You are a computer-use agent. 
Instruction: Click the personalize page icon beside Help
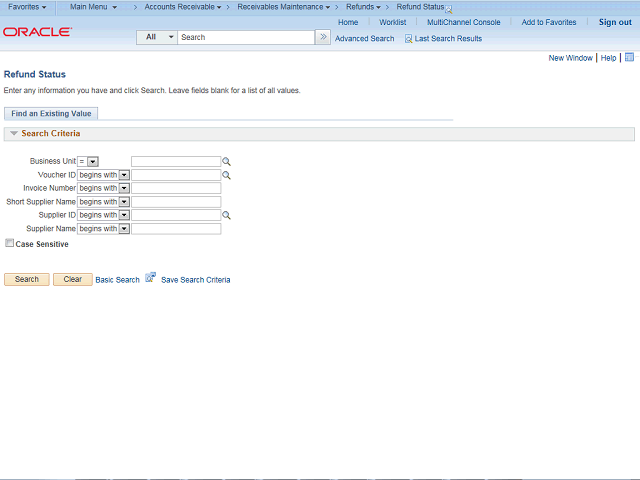[x=629, y=57]
